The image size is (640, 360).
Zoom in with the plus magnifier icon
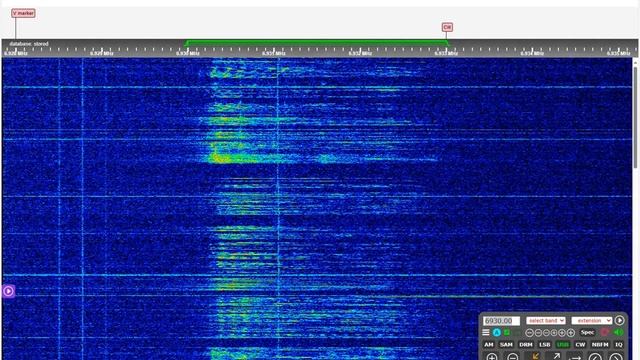492,357
